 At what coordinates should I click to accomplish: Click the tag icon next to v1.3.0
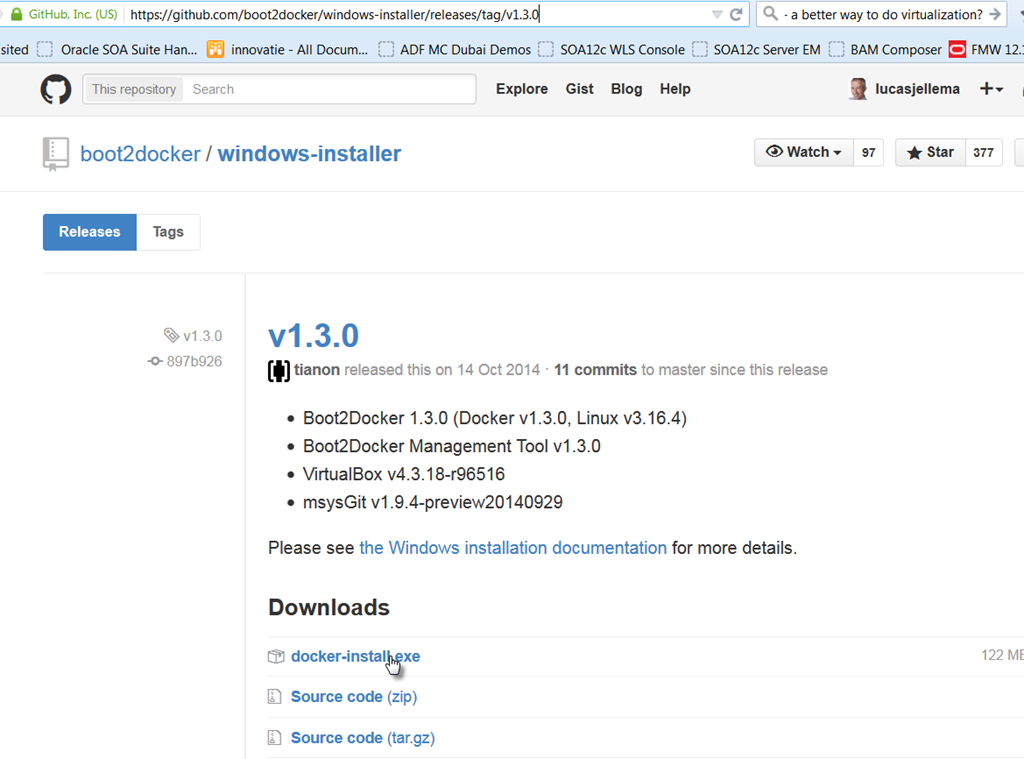point(171,335)
